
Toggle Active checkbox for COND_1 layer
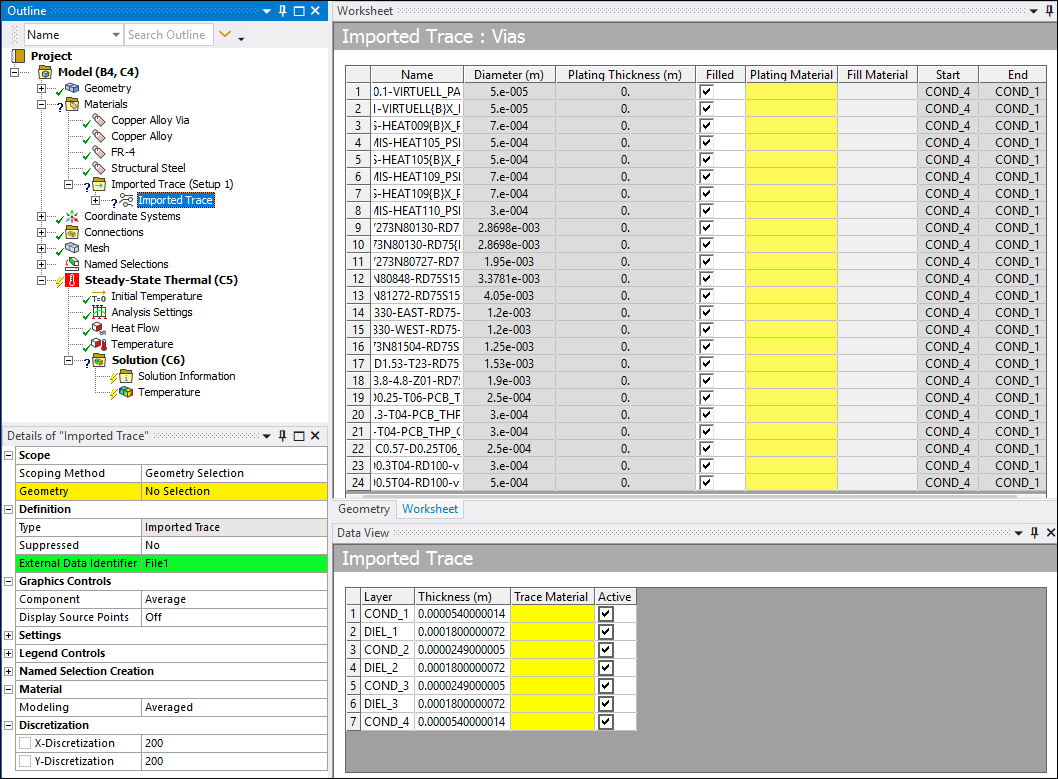tap(605, 614)
